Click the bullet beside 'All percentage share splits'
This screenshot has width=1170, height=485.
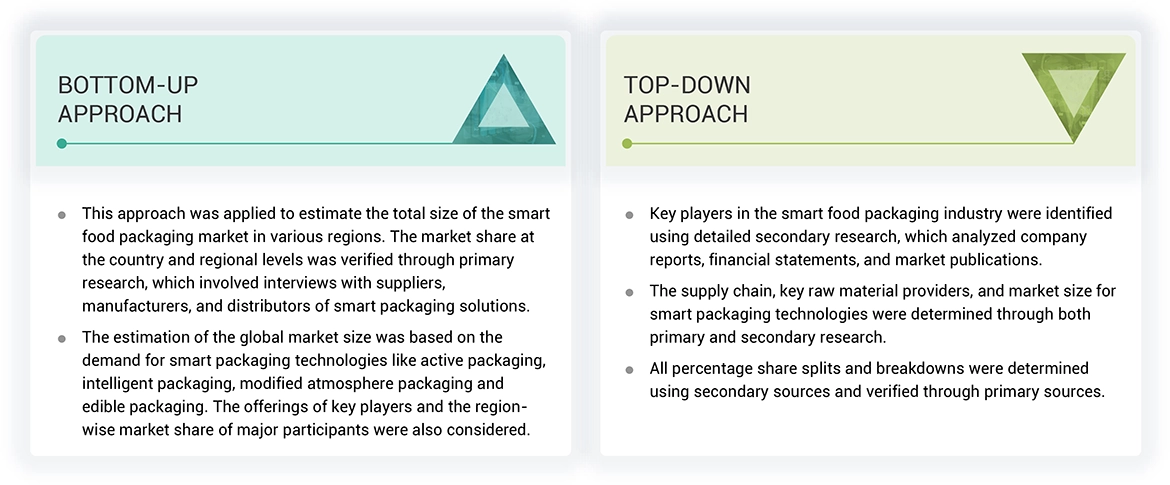(x=629, y=369)
